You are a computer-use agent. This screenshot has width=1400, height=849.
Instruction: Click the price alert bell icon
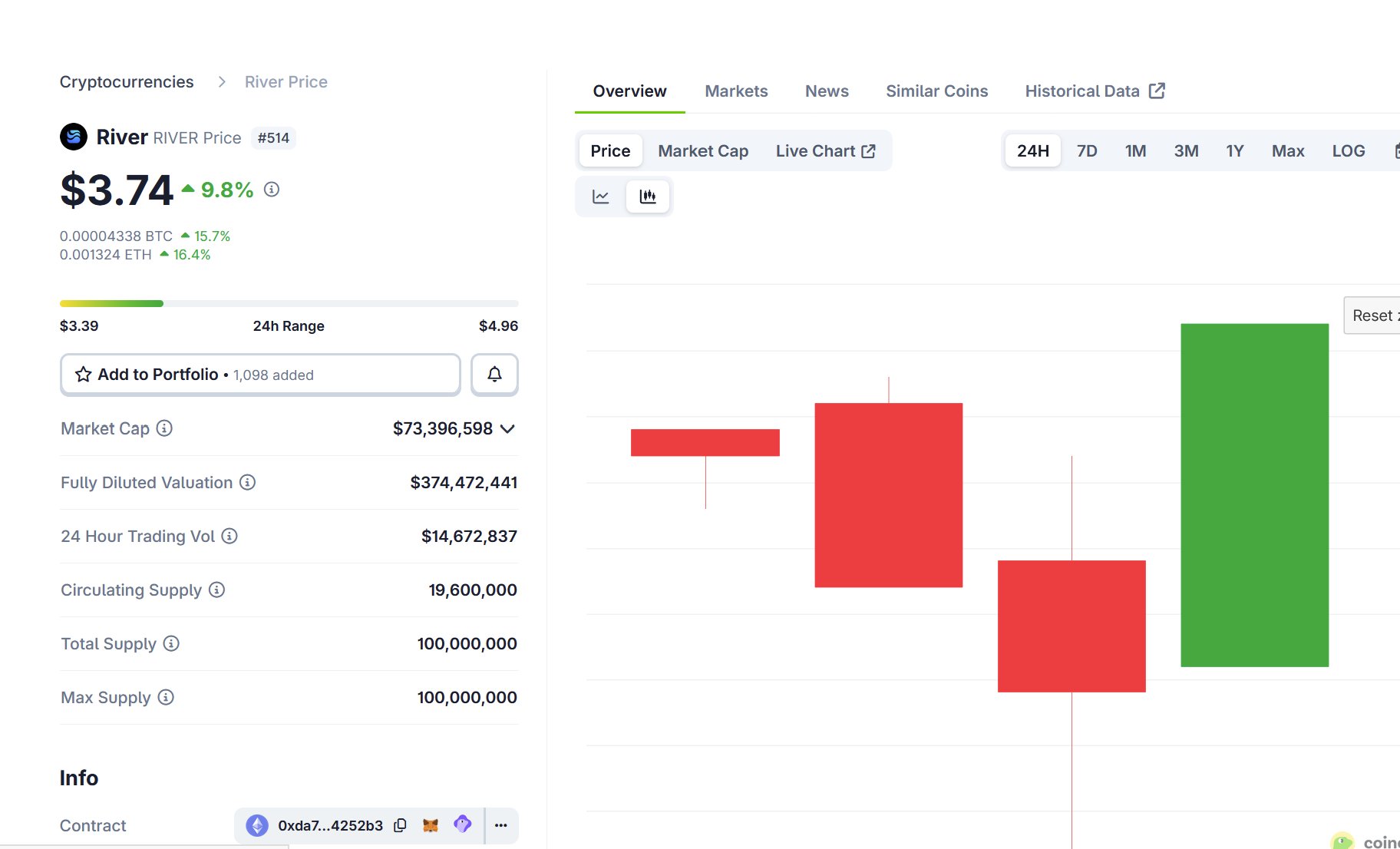(494, 375)
